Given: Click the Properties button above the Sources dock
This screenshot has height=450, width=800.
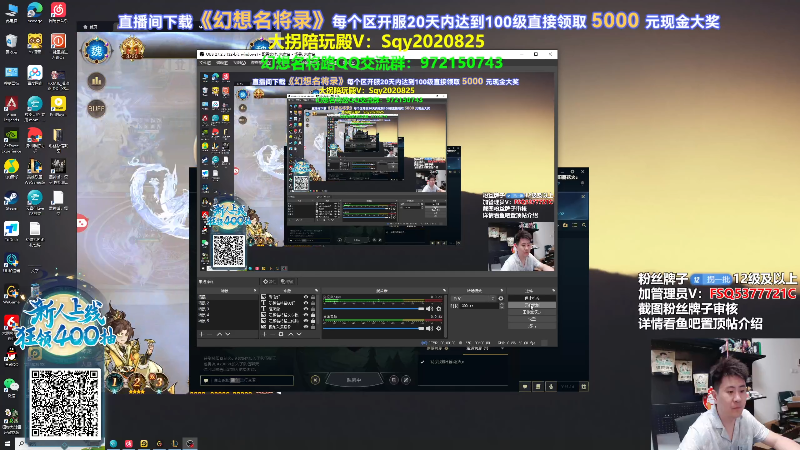Looking at the screenshot, I should [x=269, y=282].
